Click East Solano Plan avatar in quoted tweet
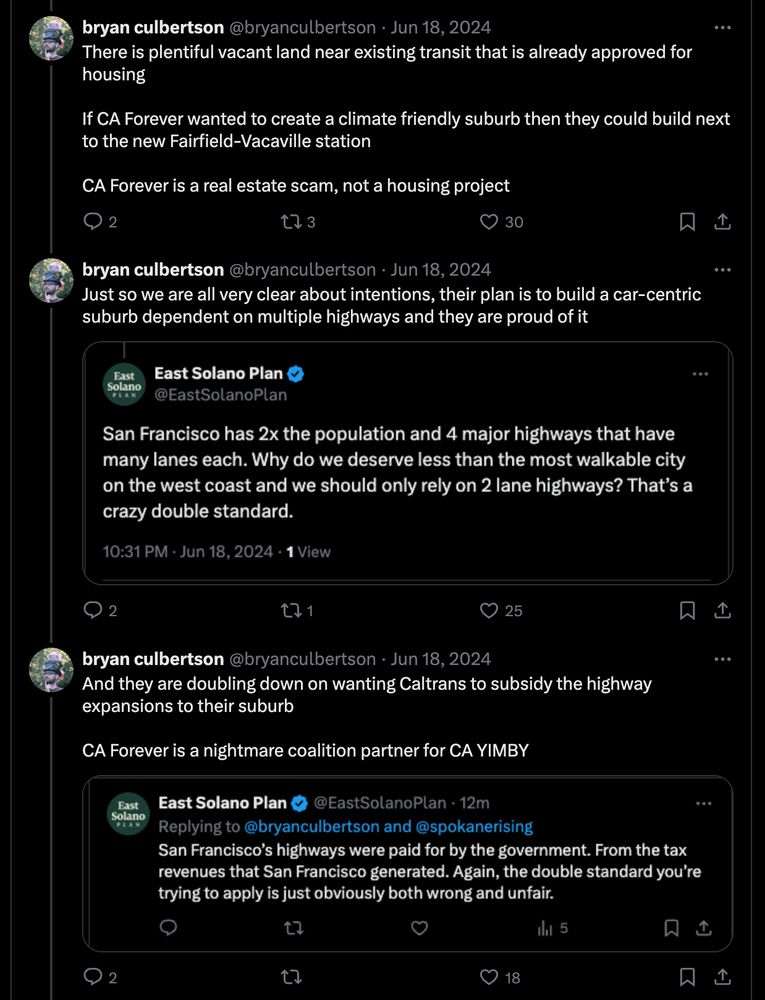This screenshot has width=765, height=1000. pyautogui.click(x=124, y=384)
